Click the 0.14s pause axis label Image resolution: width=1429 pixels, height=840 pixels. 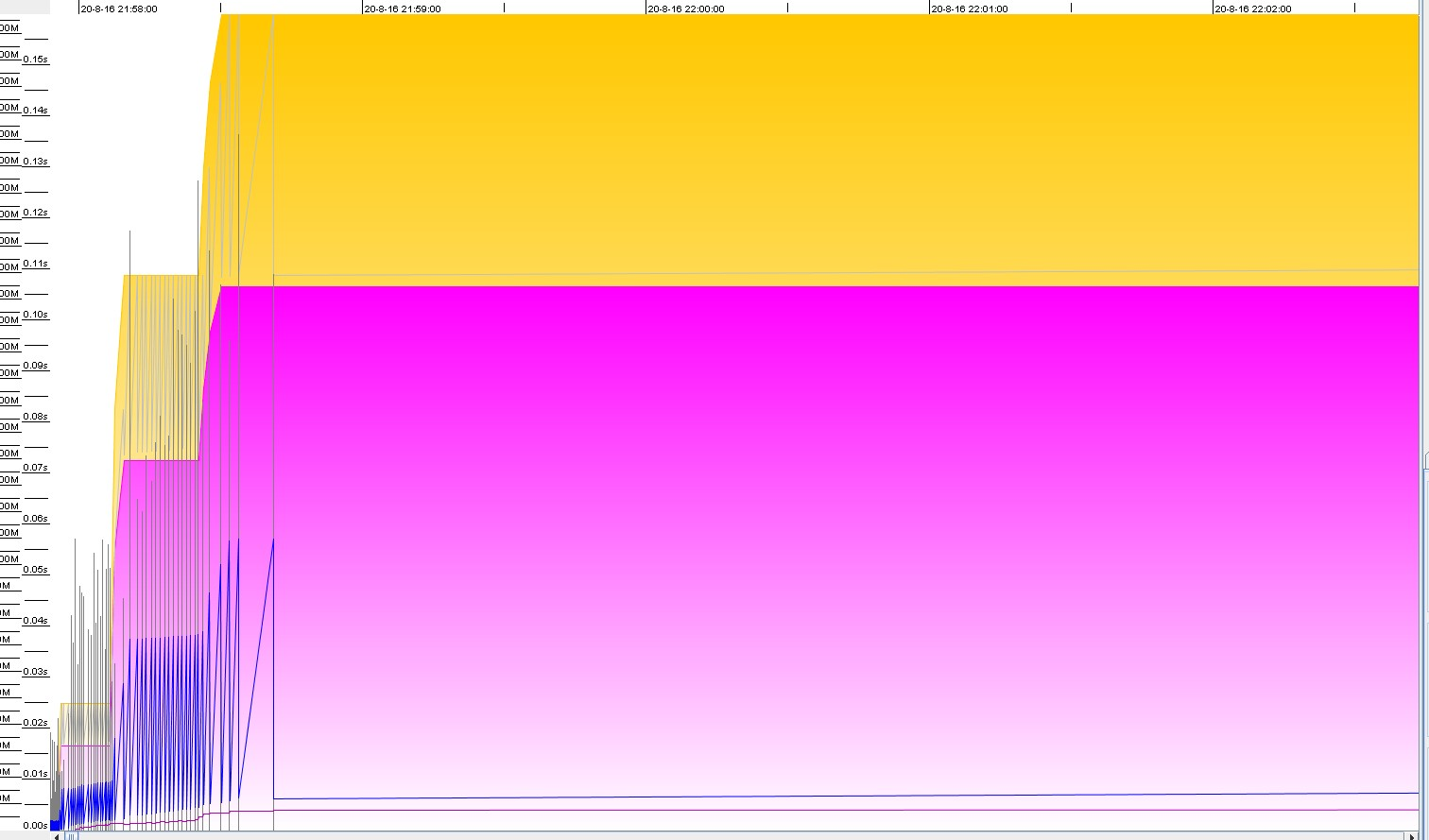[36, 110]
